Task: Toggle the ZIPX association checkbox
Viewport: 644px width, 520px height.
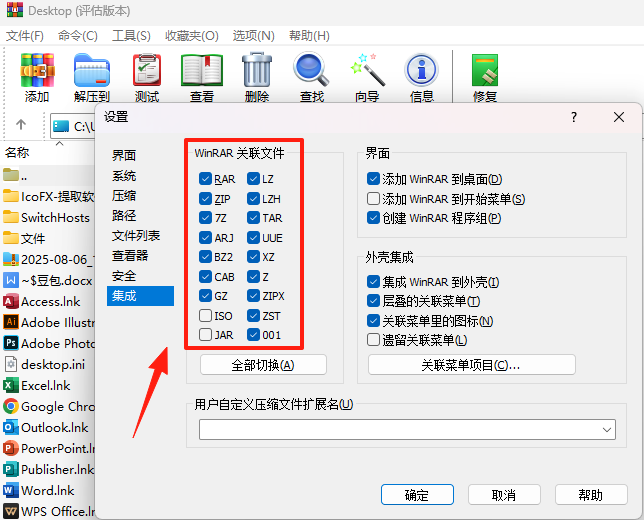Action: pyautogui.click(x=253, y=296)
